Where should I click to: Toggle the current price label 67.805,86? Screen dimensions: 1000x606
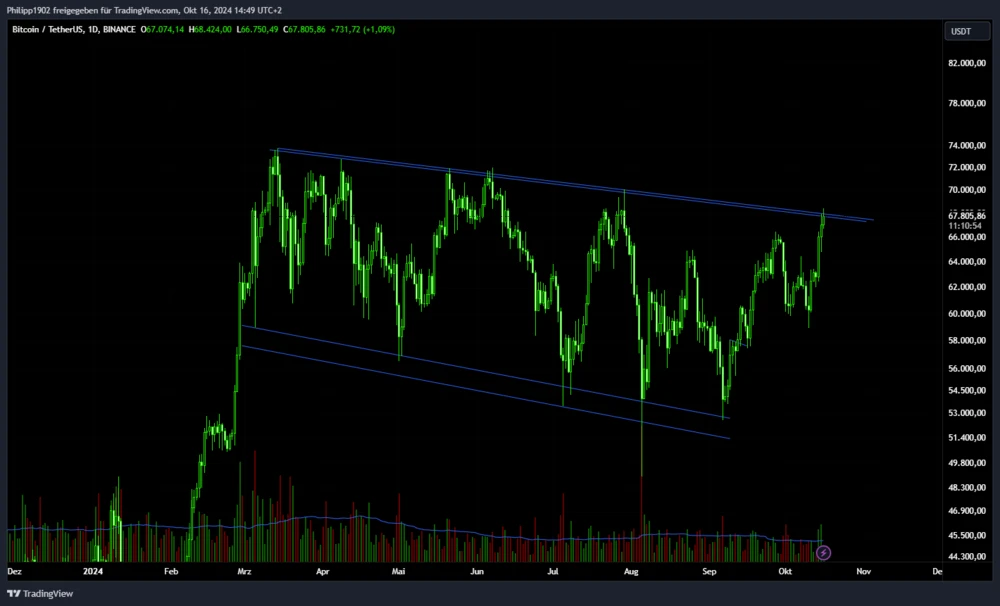coord(965,213)
